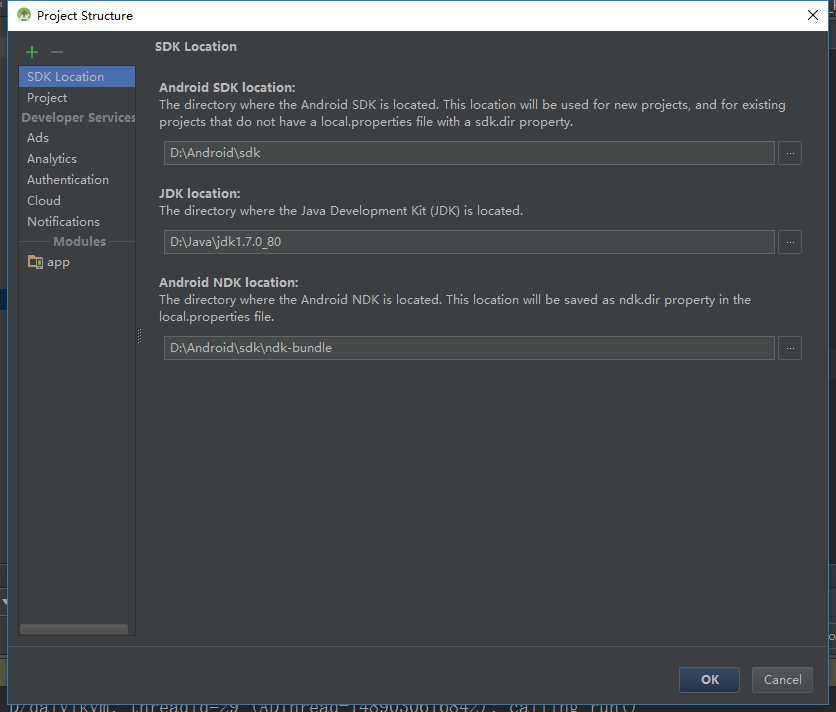Screen dimensions: 836x712
Task: Open Analytics developer service
Action: tap(77, 159)
